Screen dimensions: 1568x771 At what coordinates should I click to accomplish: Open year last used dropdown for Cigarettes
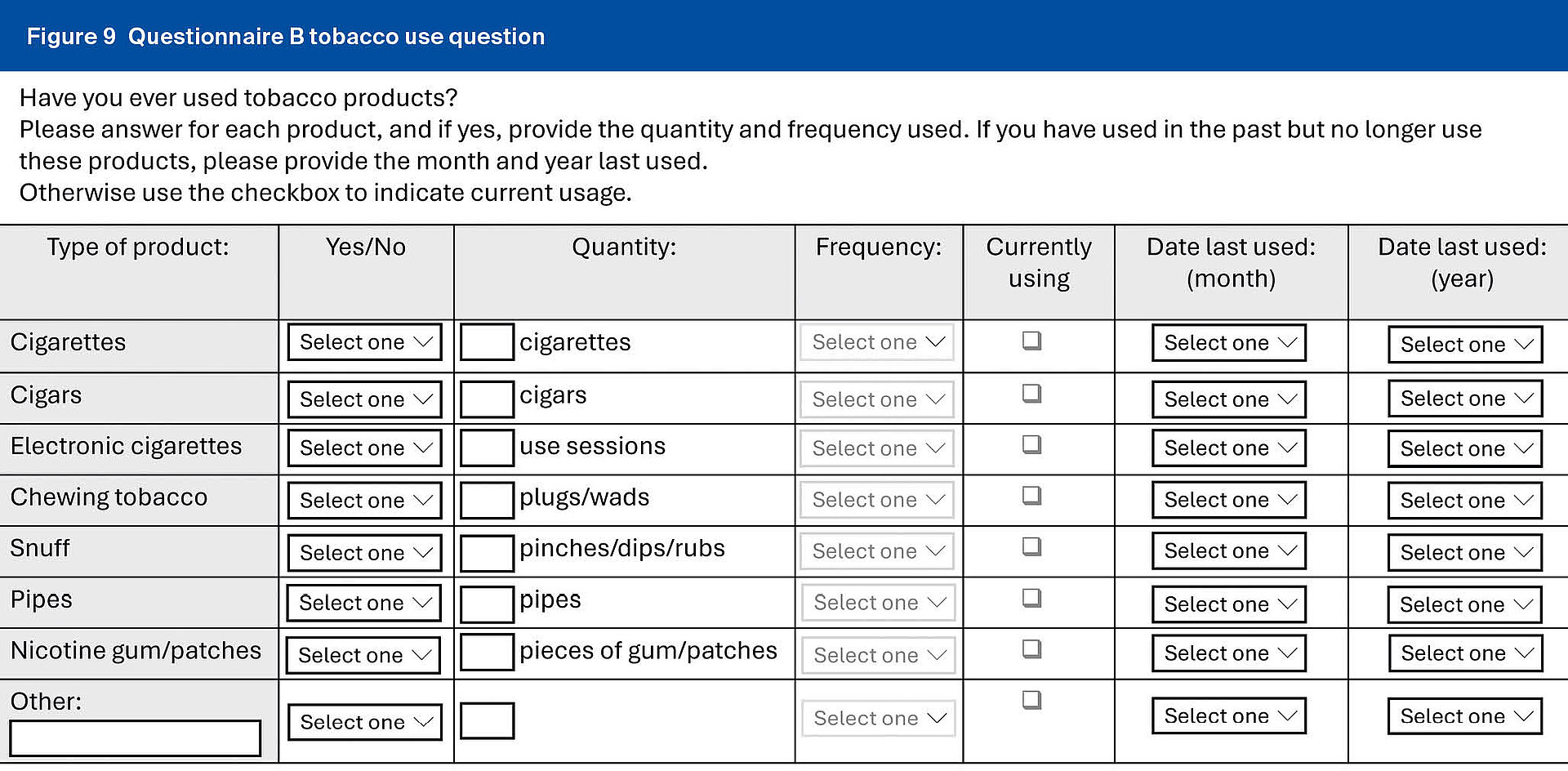point(1464,345)
